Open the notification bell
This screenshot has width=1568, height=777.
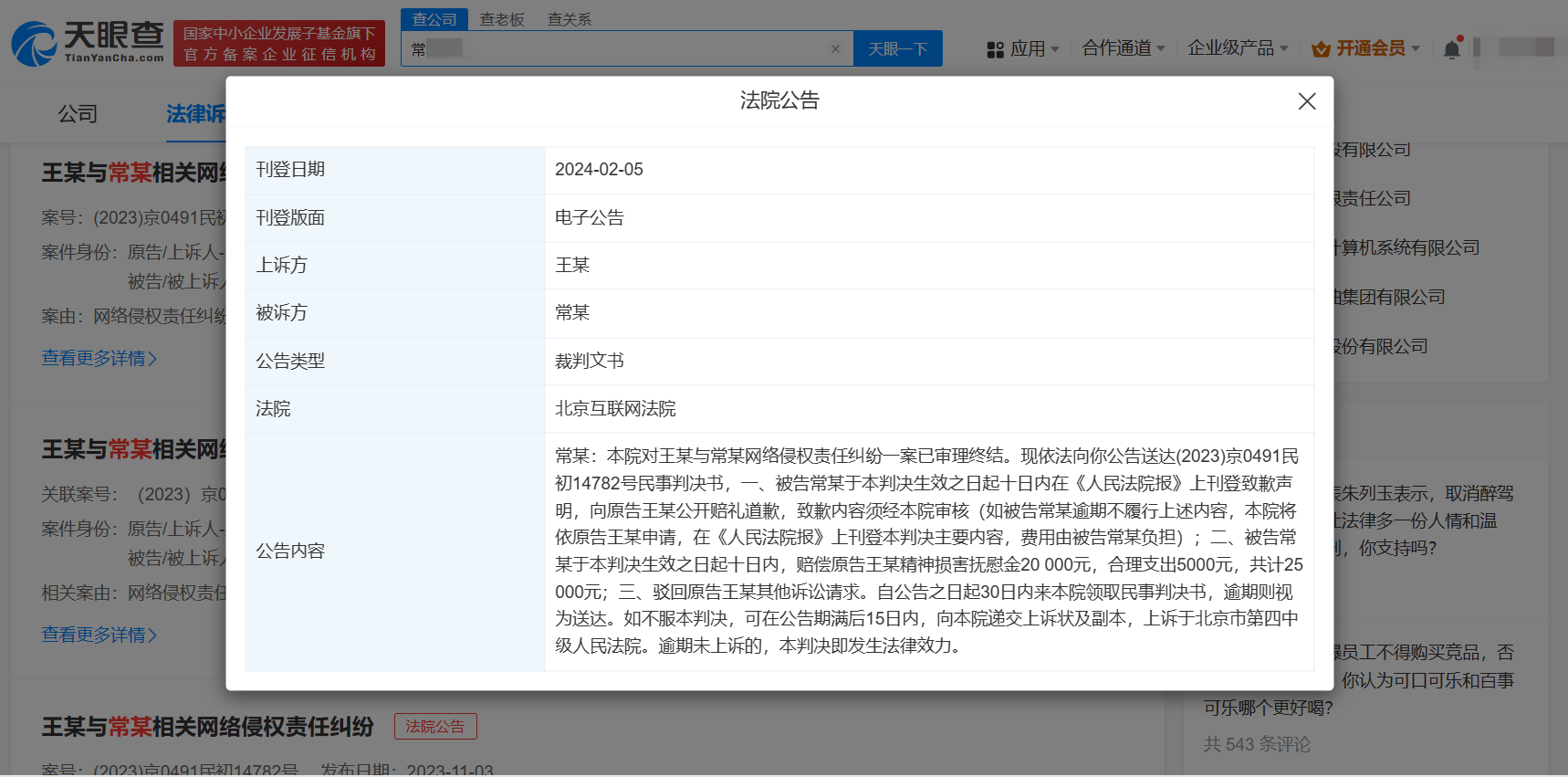1451,49
